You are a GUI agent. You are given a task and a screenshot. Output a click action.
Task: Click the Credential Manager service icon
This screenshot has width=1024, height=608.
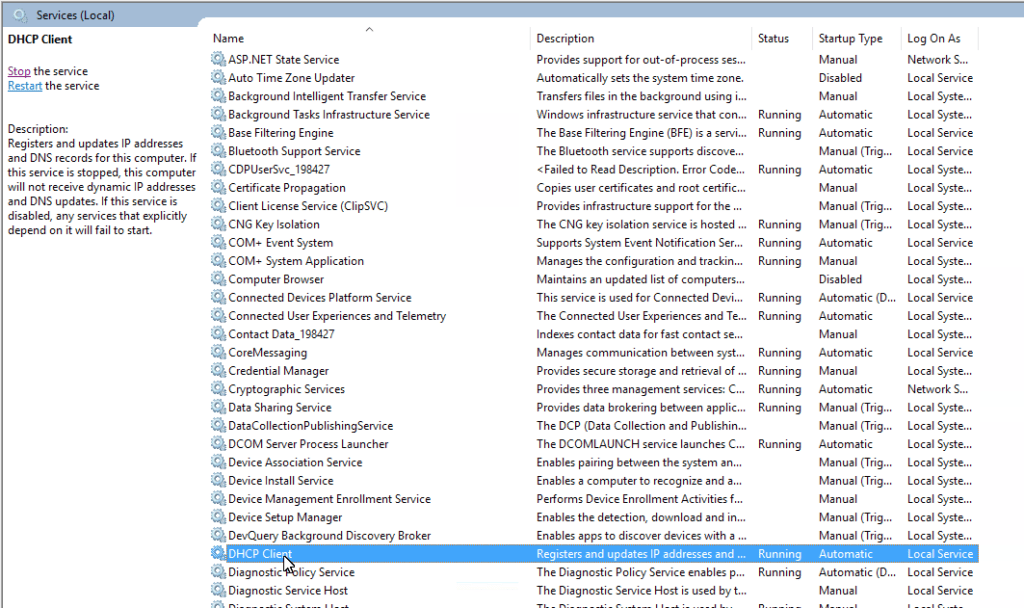(218, 370)
